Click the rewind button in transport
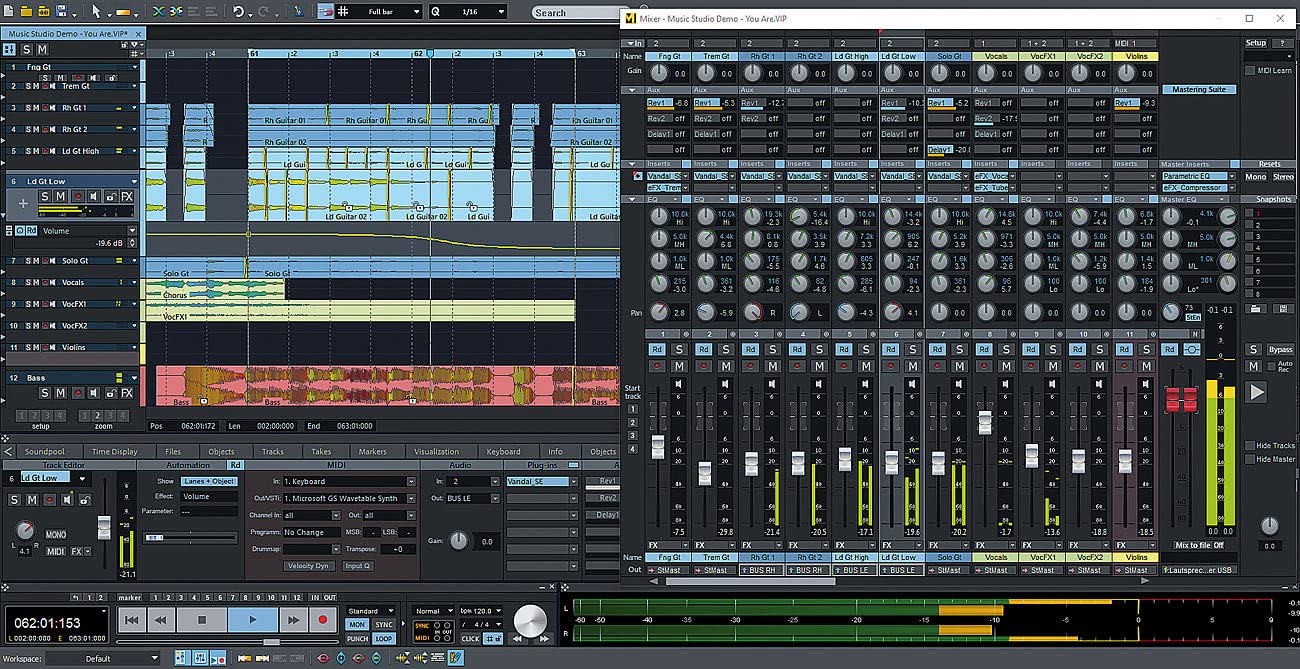1300x669 pixels. 160,620
